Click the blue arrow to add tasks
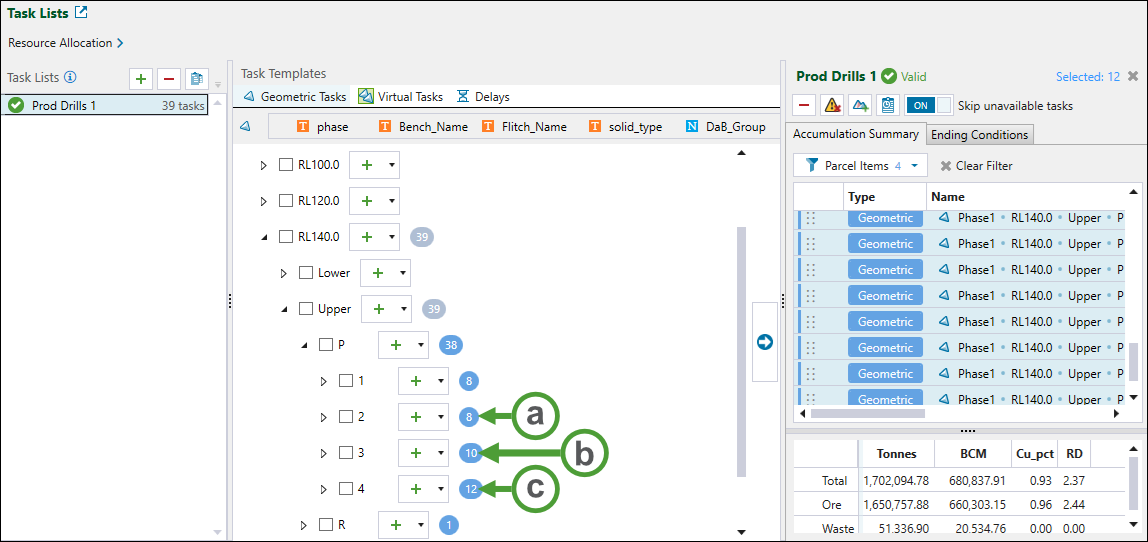 (765, 342)
